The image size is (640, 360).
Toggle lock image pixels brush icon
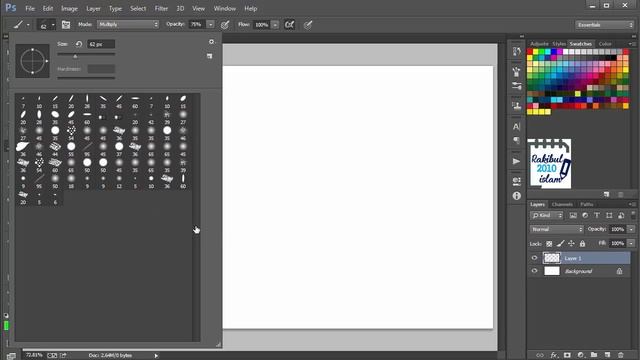(x=560, y=244)
